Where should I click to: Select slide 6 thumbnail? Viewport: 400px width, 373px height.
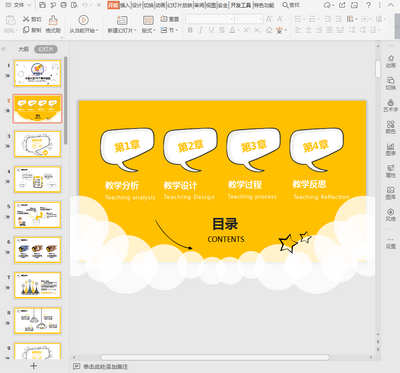click(38, 250)
